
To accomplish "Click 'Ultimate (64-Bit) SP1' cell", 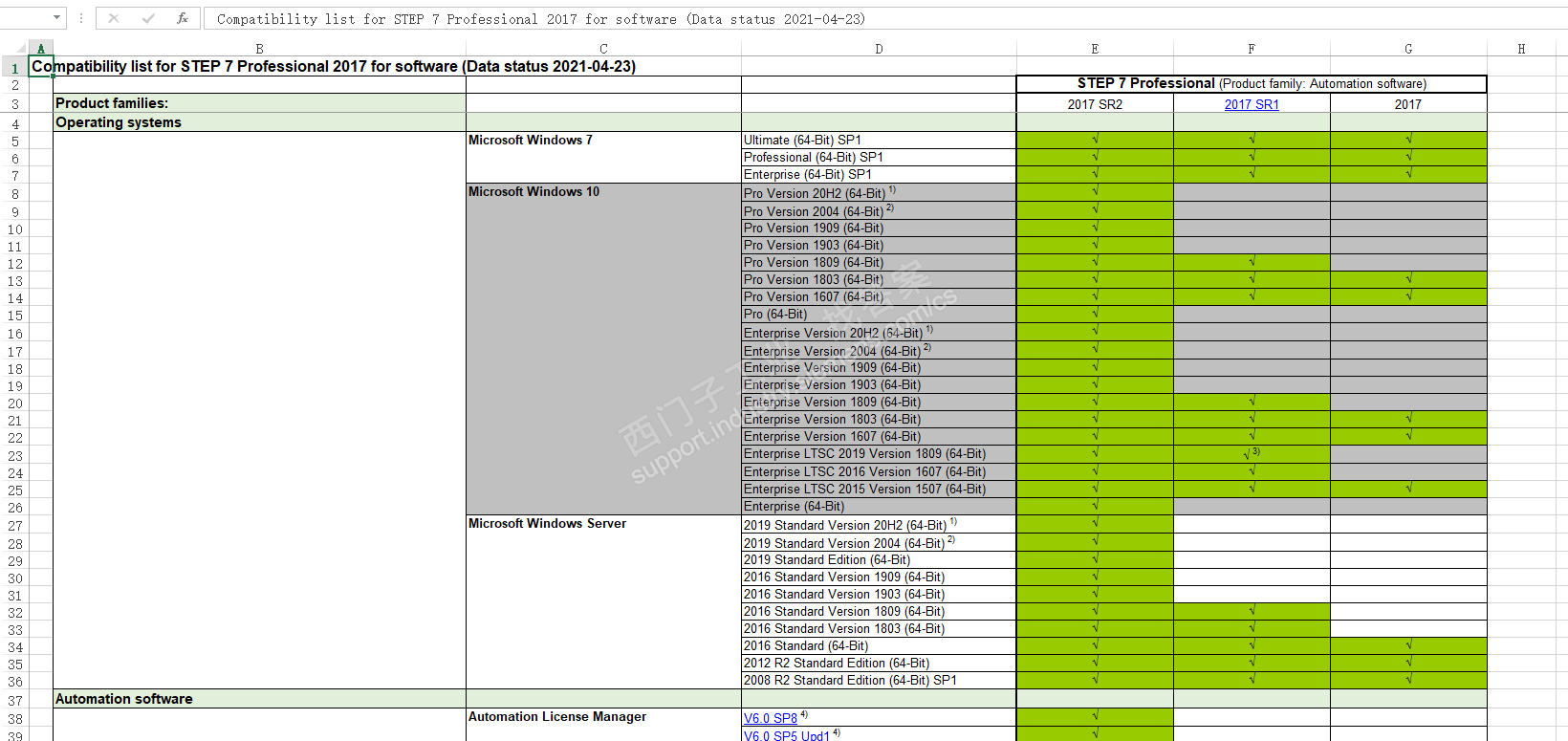I will click(879, 140).
